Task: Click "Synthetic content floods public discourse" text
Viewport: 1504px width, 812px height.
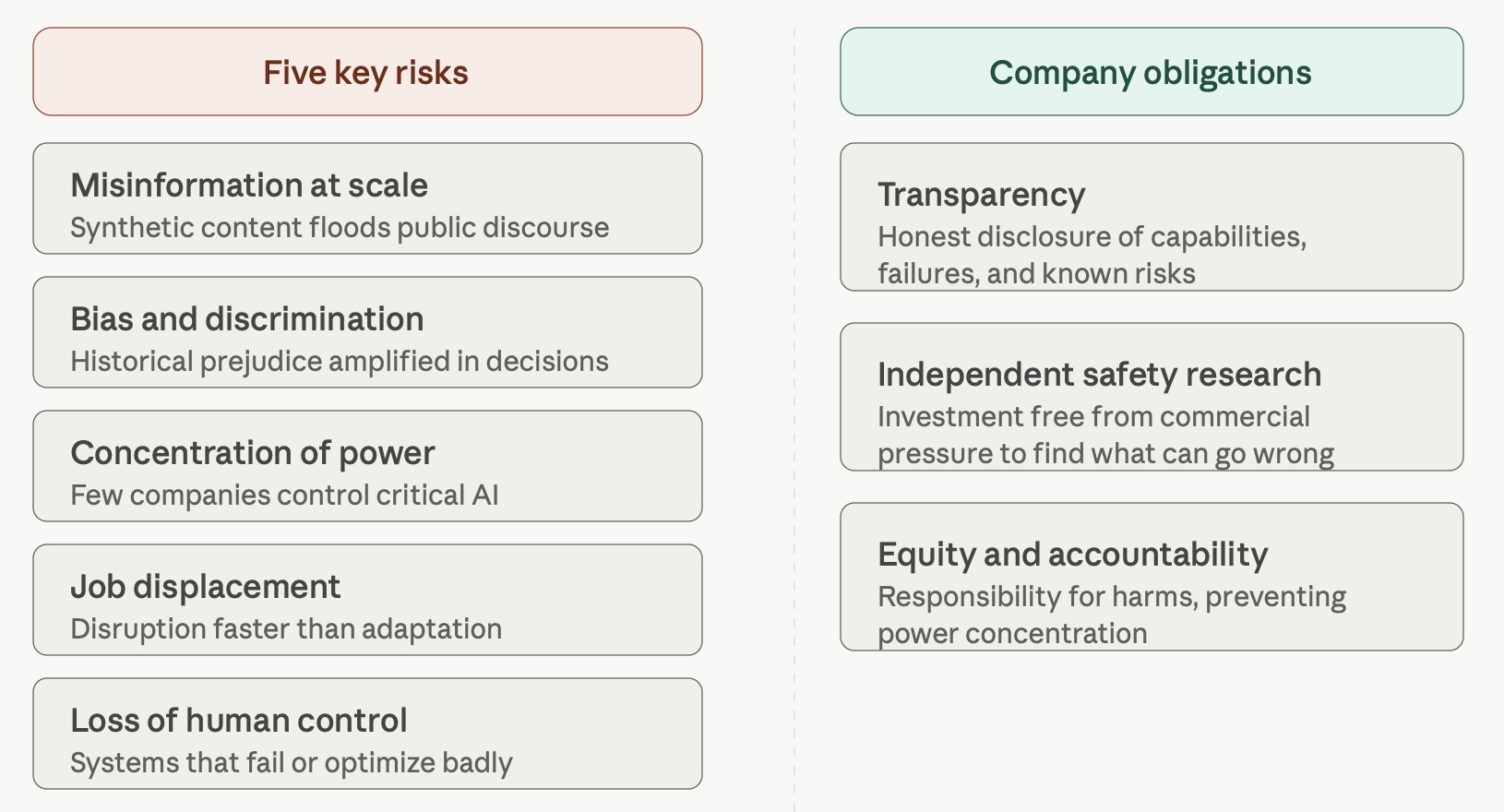Action: point(340,228)
